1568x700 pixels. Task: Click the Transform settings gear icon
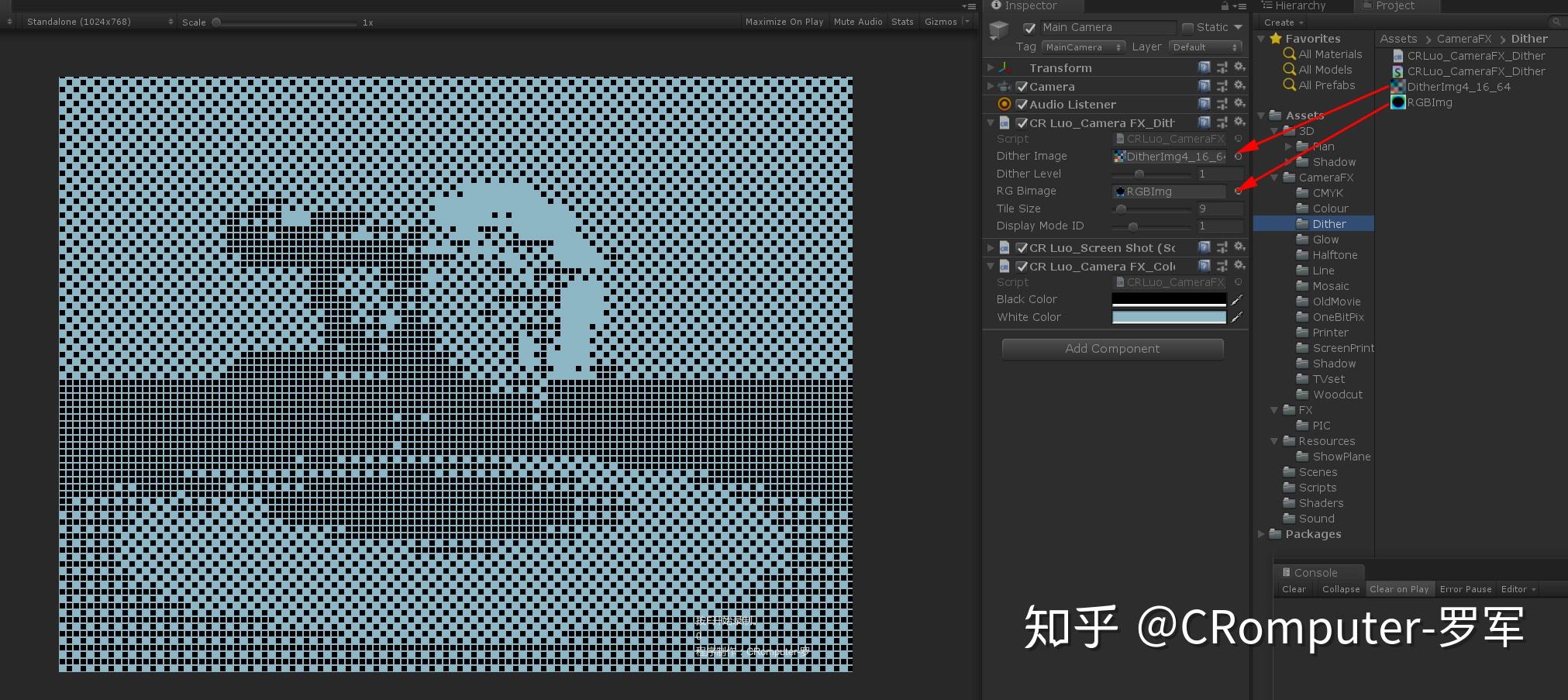coord(1241,67)
